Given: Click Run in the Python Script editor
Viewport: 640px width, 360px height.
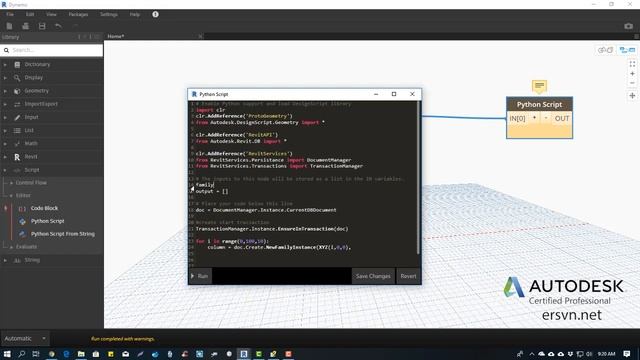Looking at the screenshot, I should [x=200, y=276].
